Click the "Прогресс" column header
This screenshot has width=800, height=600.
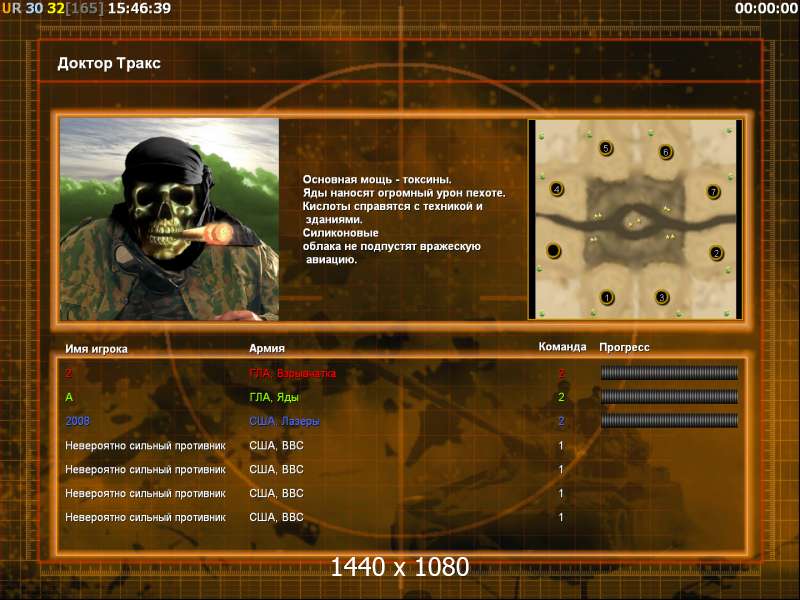click(x=624, y=347)
